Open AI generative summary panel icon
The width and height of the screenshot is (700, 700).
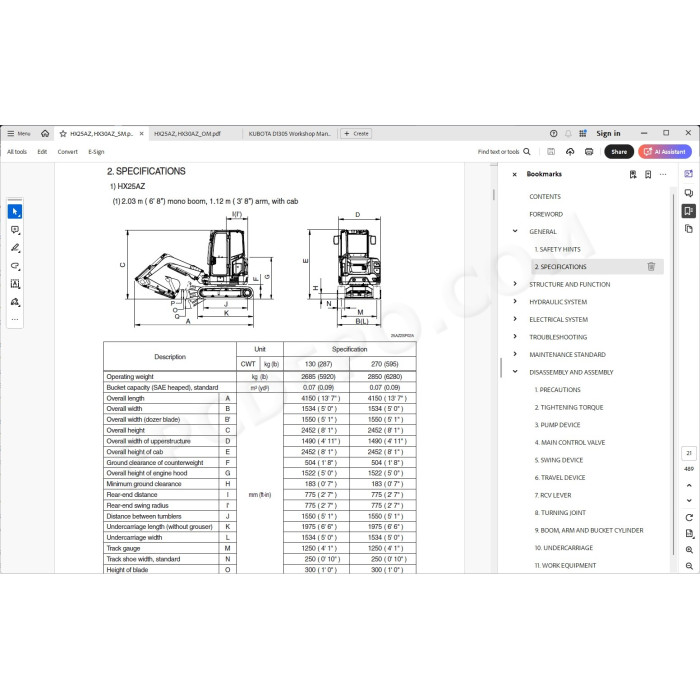[688, 174]
